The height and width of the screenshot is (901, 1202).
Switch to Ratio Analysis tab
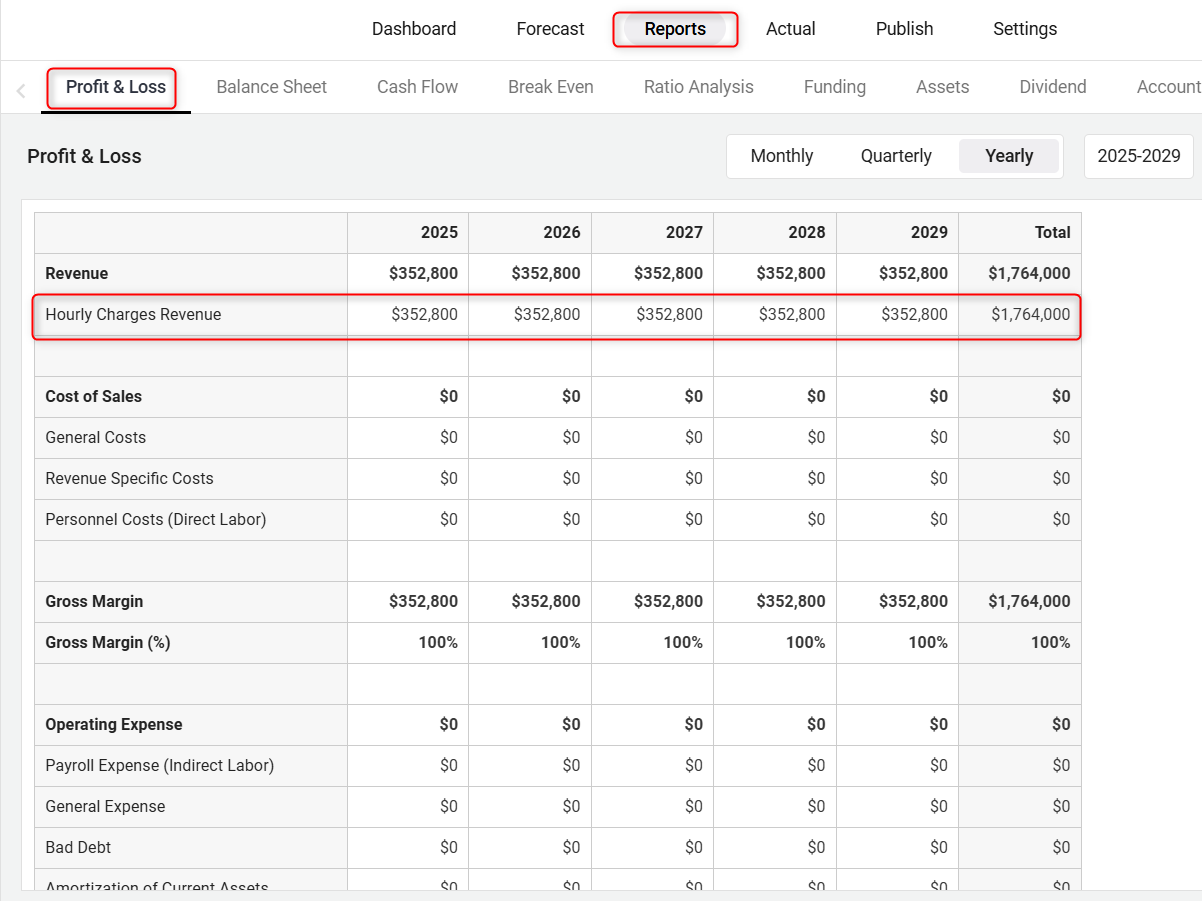click(x=698, y=87)
